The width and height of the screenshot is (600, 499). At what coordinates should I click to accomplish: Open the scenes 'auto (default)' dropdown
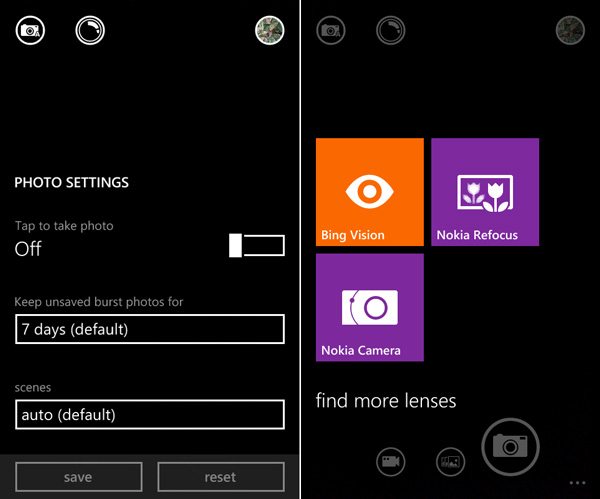pos(150,414)
